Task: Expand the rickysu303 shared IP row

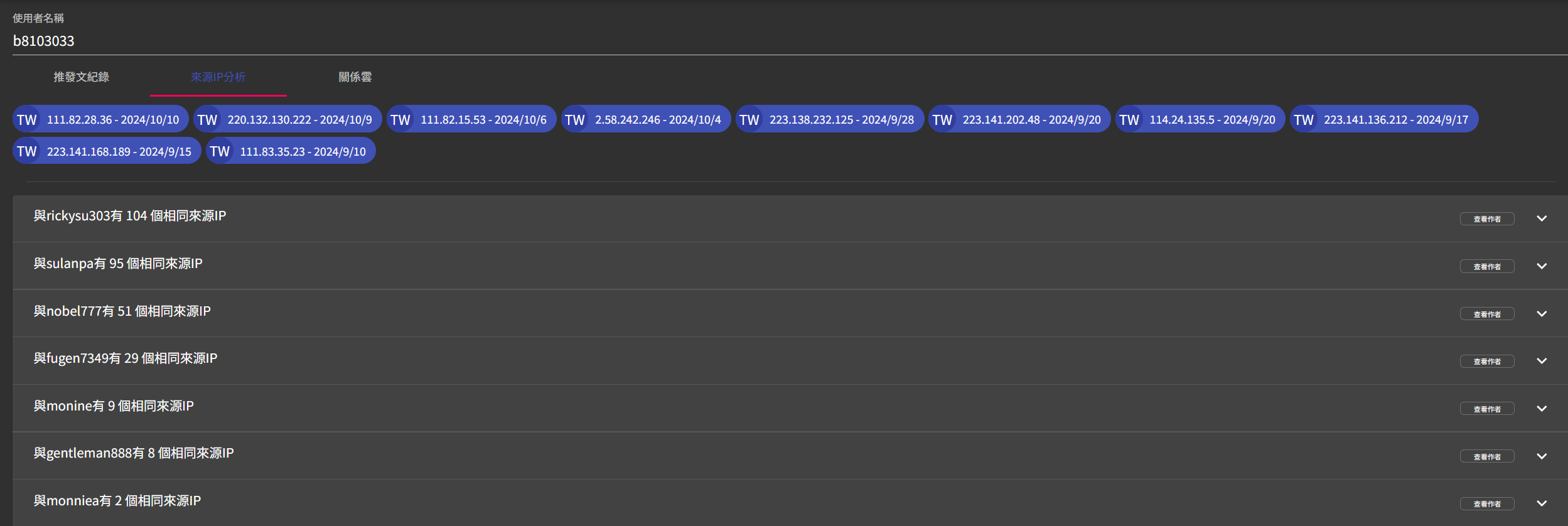Action: 1542,218
